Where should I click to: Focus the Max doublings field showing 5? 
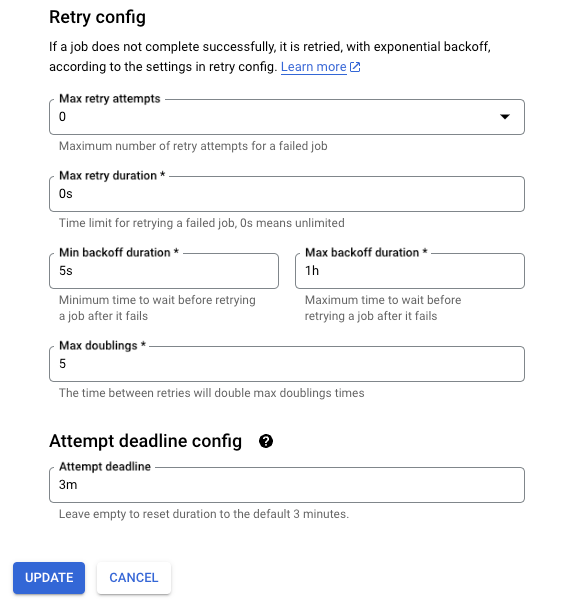[287, 364]
